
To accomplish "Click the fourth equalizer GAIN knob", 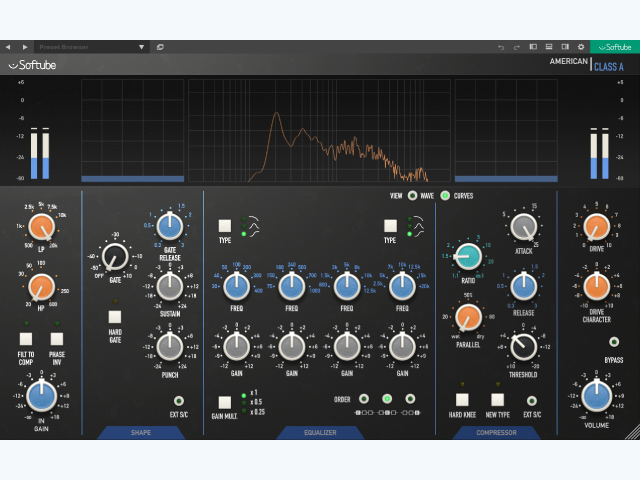I will pyautogui.click(x=402, y=347).
